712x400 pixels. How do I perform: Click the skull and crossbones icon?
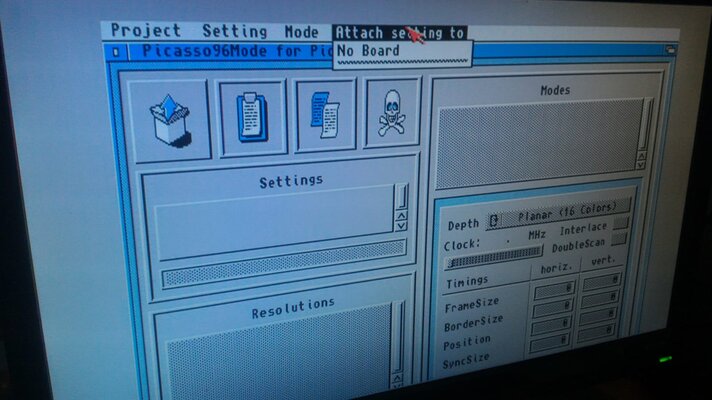coord(391,112)
